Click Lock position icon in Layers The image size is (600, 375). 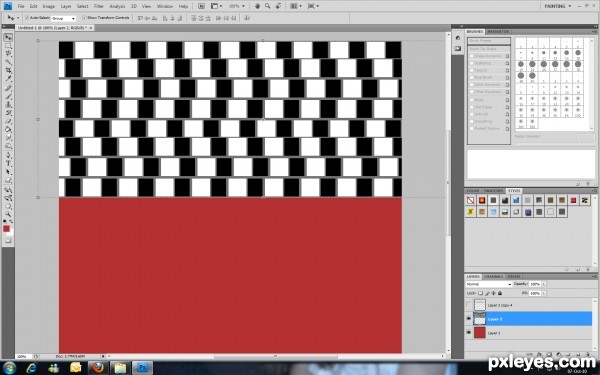pos(493,293)
